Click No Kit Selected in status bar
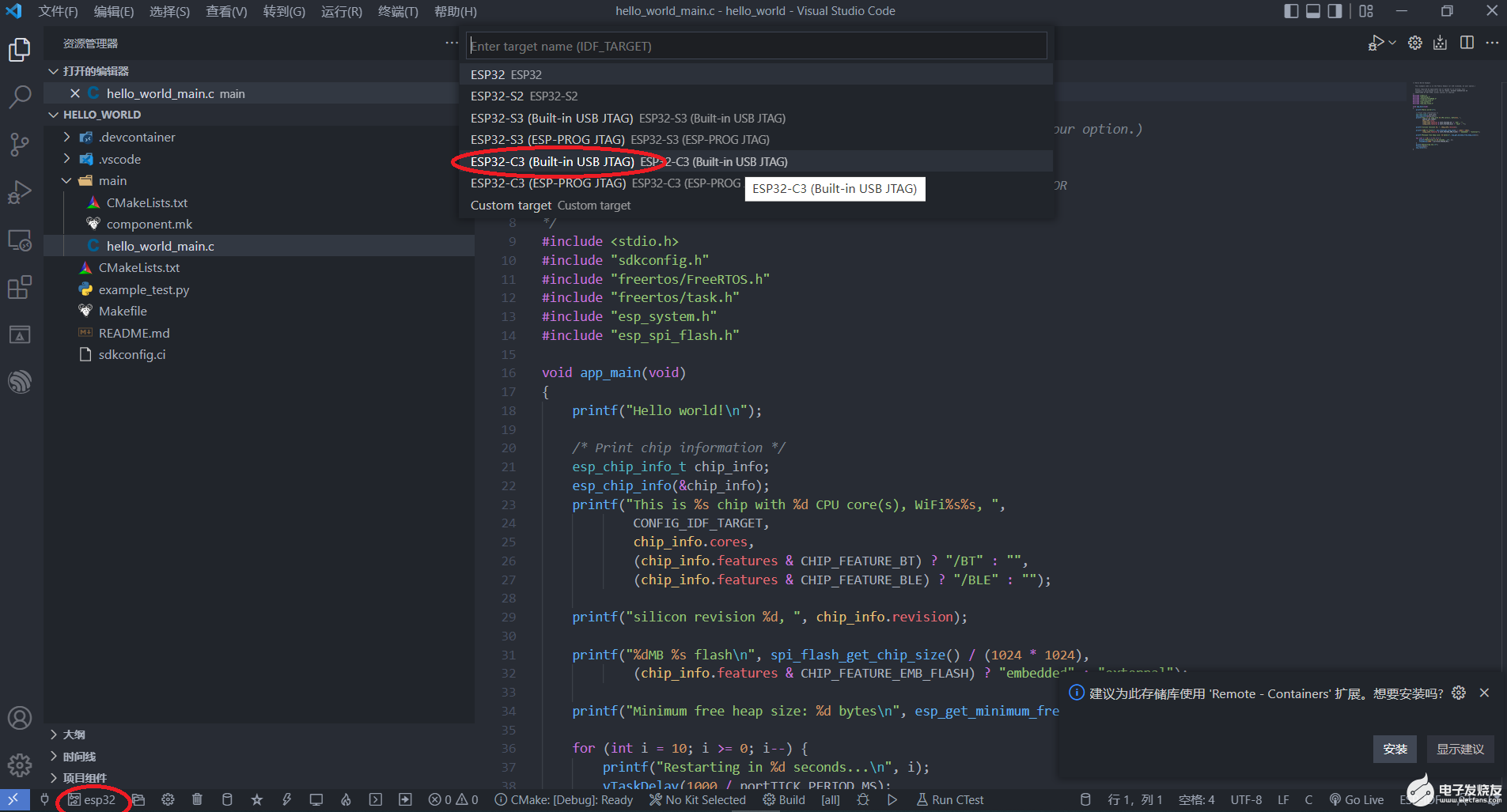This screenshot has width=1507, height=812. (x=698, y=799)
